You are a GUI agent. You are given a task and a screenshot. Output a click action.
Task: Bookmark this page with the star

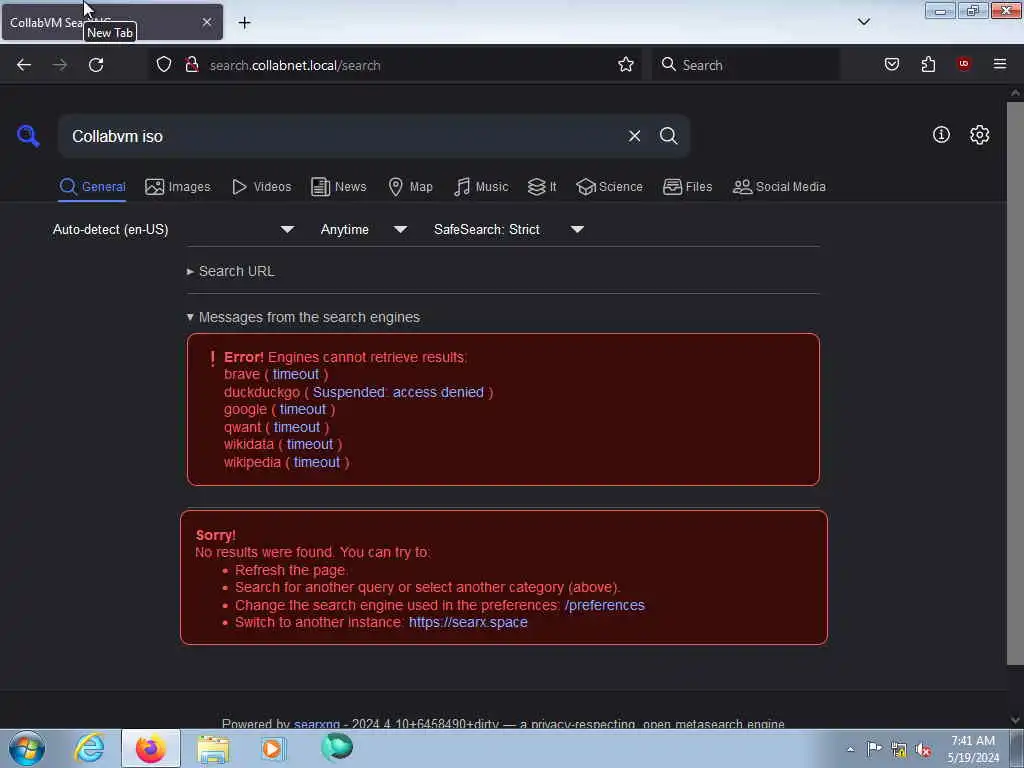[626, 65]
